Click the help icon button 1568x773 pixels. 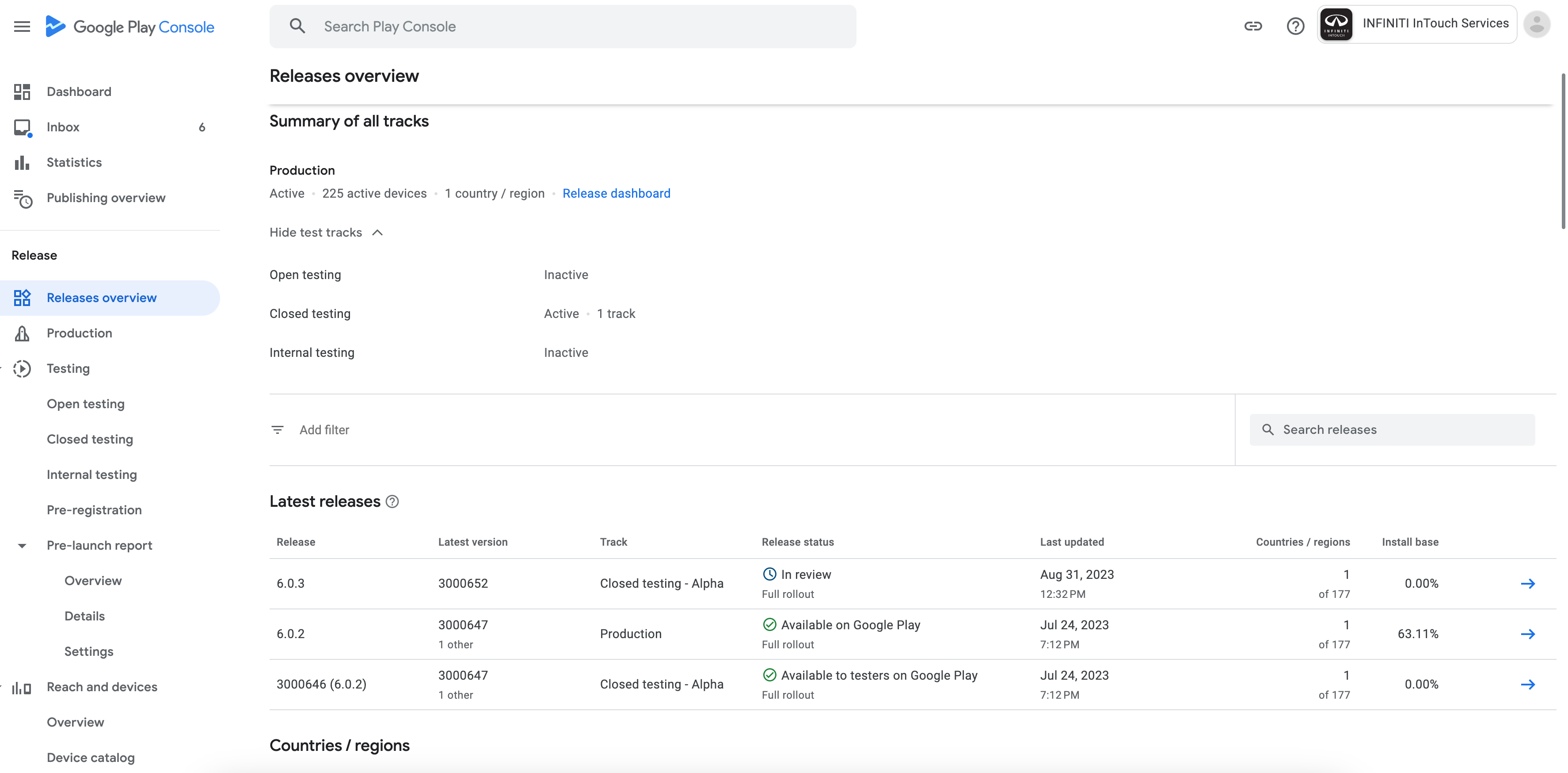pos(1295,25)
